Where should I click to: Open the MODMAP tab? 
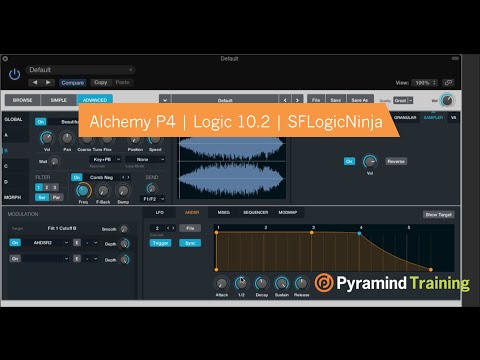click(x=288, y=212)
